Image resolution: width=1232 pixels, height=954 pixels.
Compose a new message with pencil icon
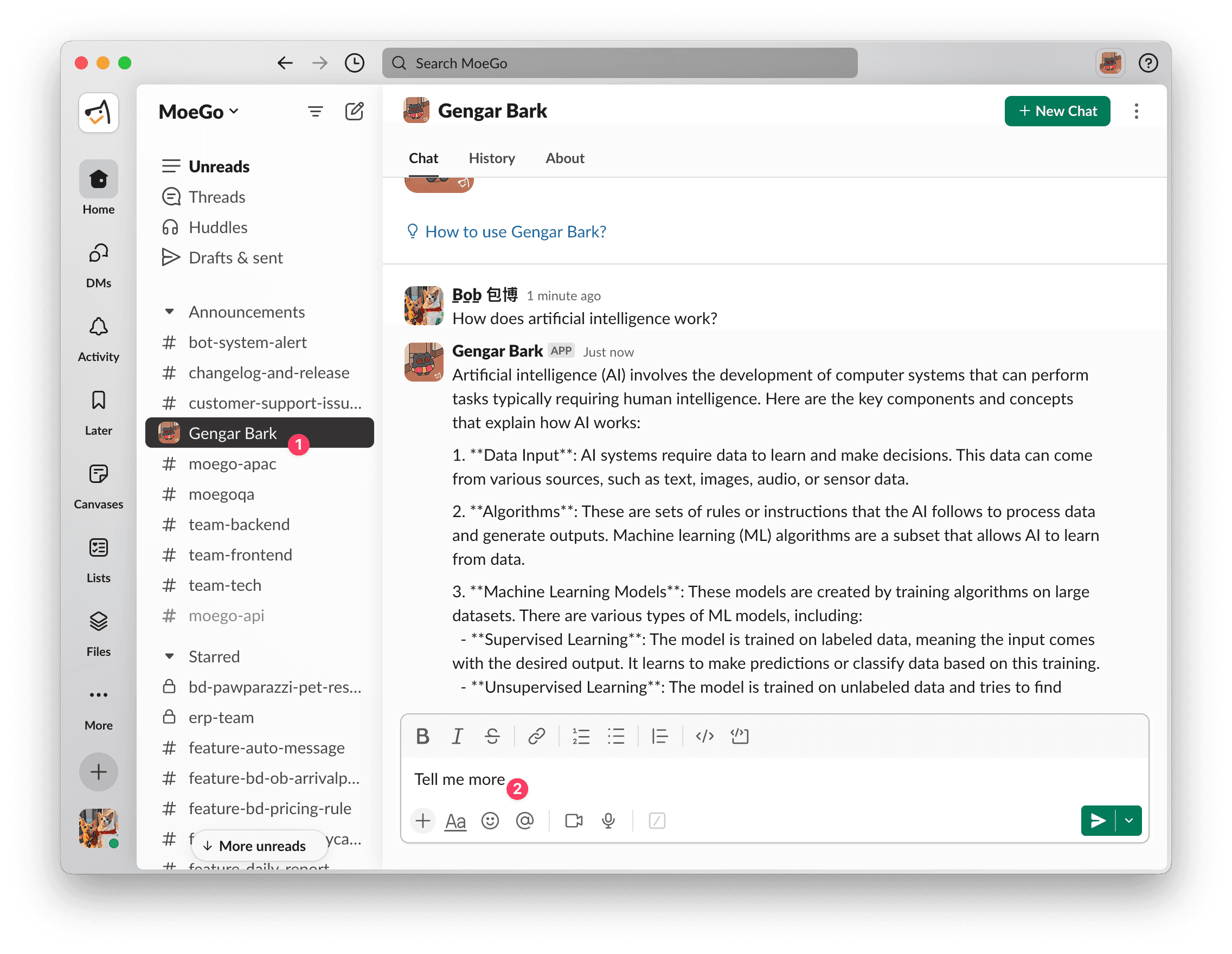pyautogui.click(x=354, y=112)
